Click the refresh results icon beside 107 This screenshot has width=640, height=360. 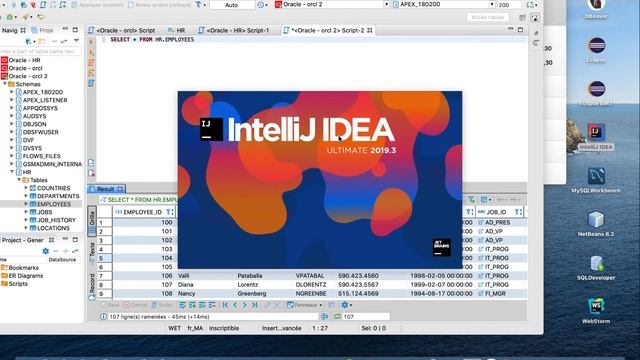click(337, 316)
